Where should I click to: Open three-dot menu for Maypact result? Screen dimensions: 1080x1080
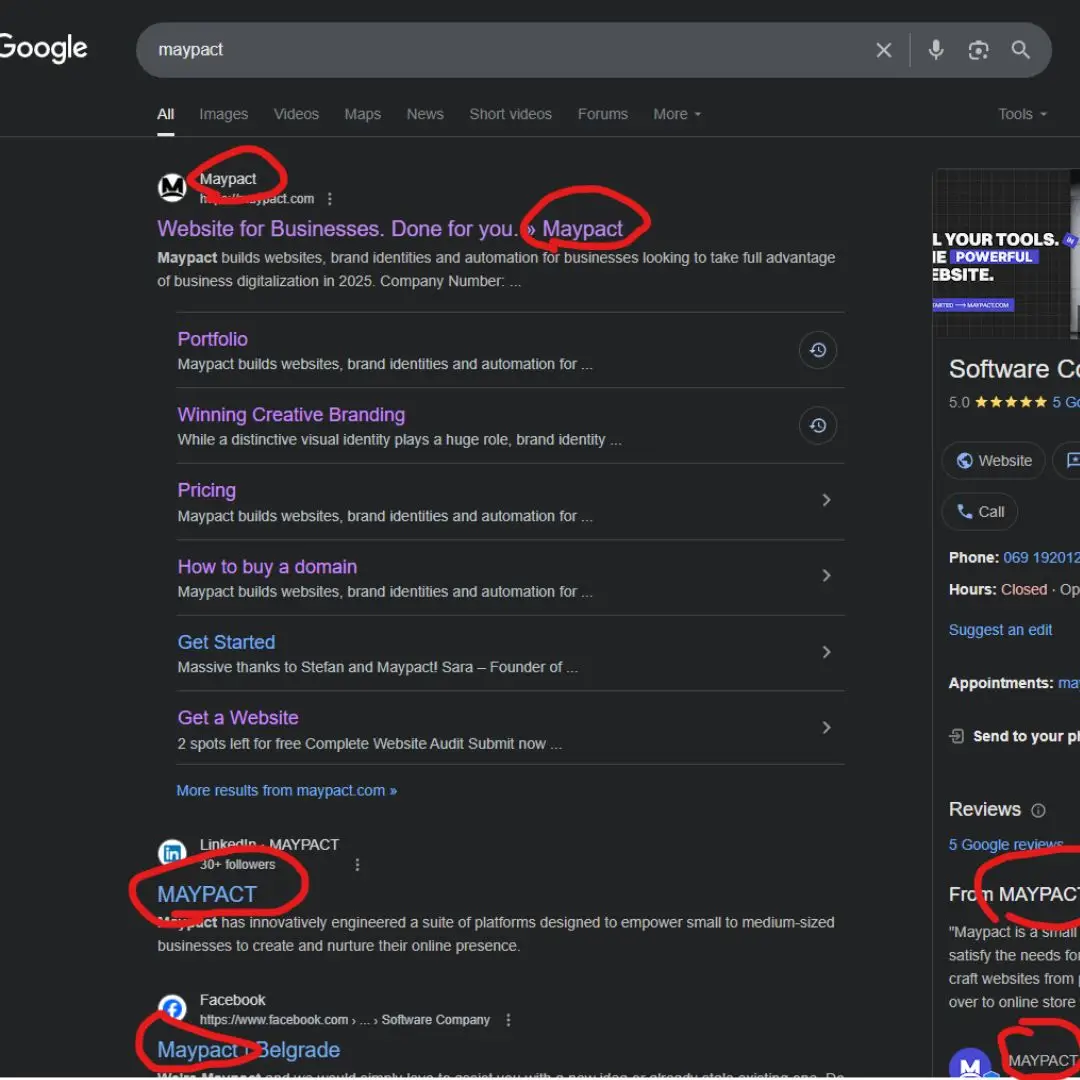pyautogui.click(x=330, y=199)
